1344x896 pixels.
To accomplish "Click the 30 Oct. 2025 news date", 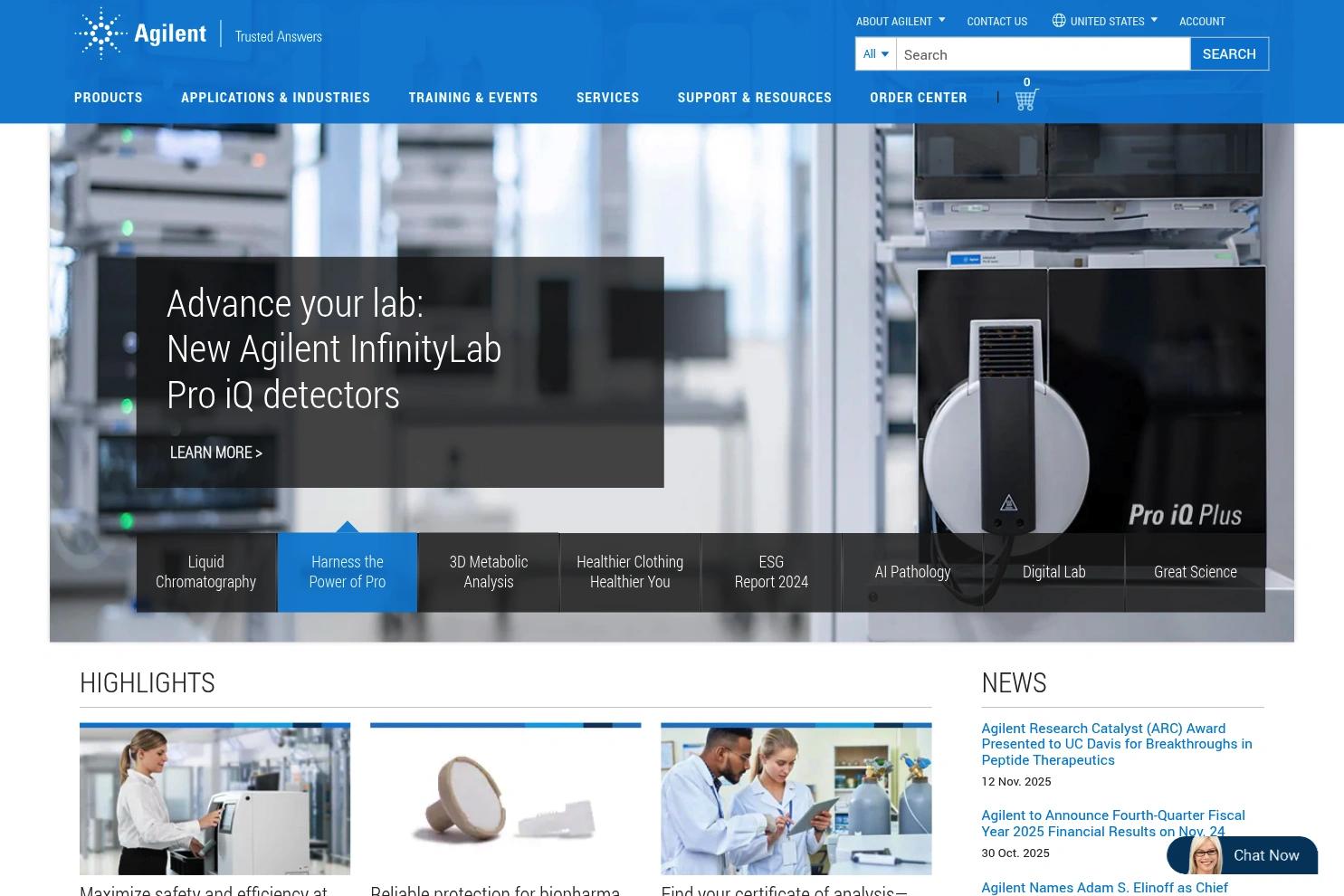I will tap(1015, 853).
